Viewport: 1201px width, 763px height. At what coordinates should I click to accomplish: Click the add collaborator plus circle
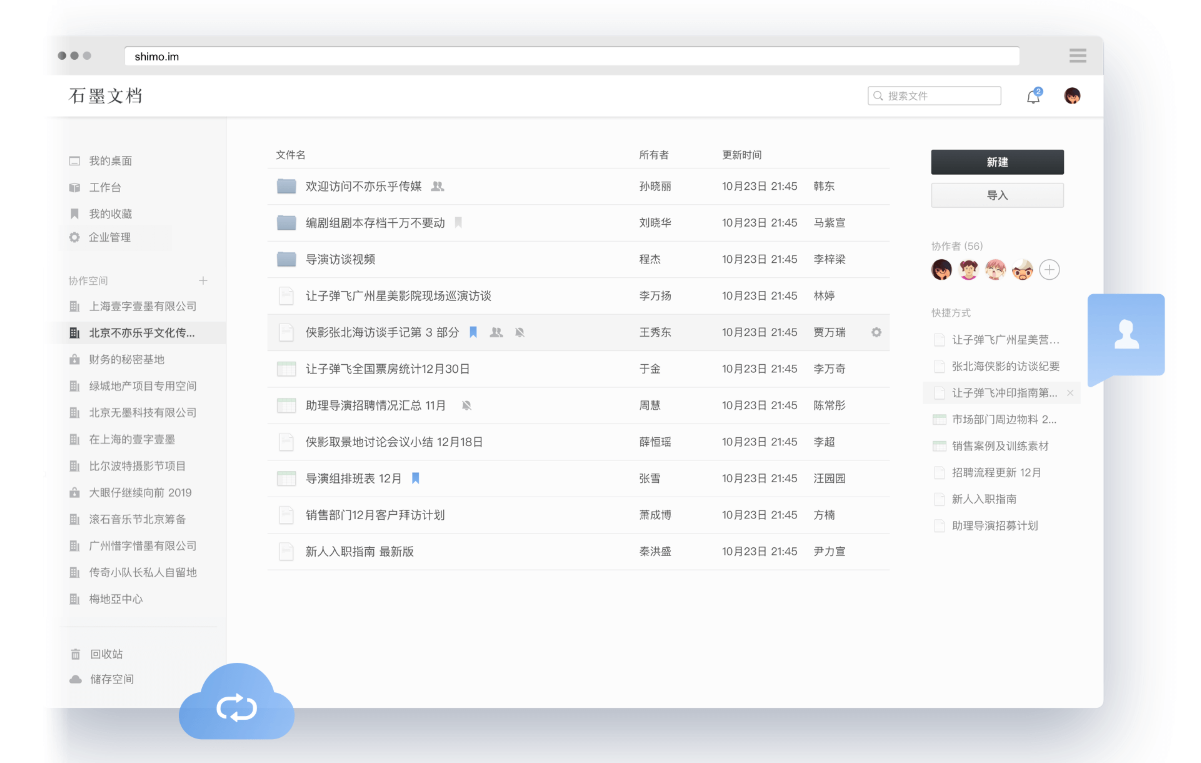[x=1049, y=270]
